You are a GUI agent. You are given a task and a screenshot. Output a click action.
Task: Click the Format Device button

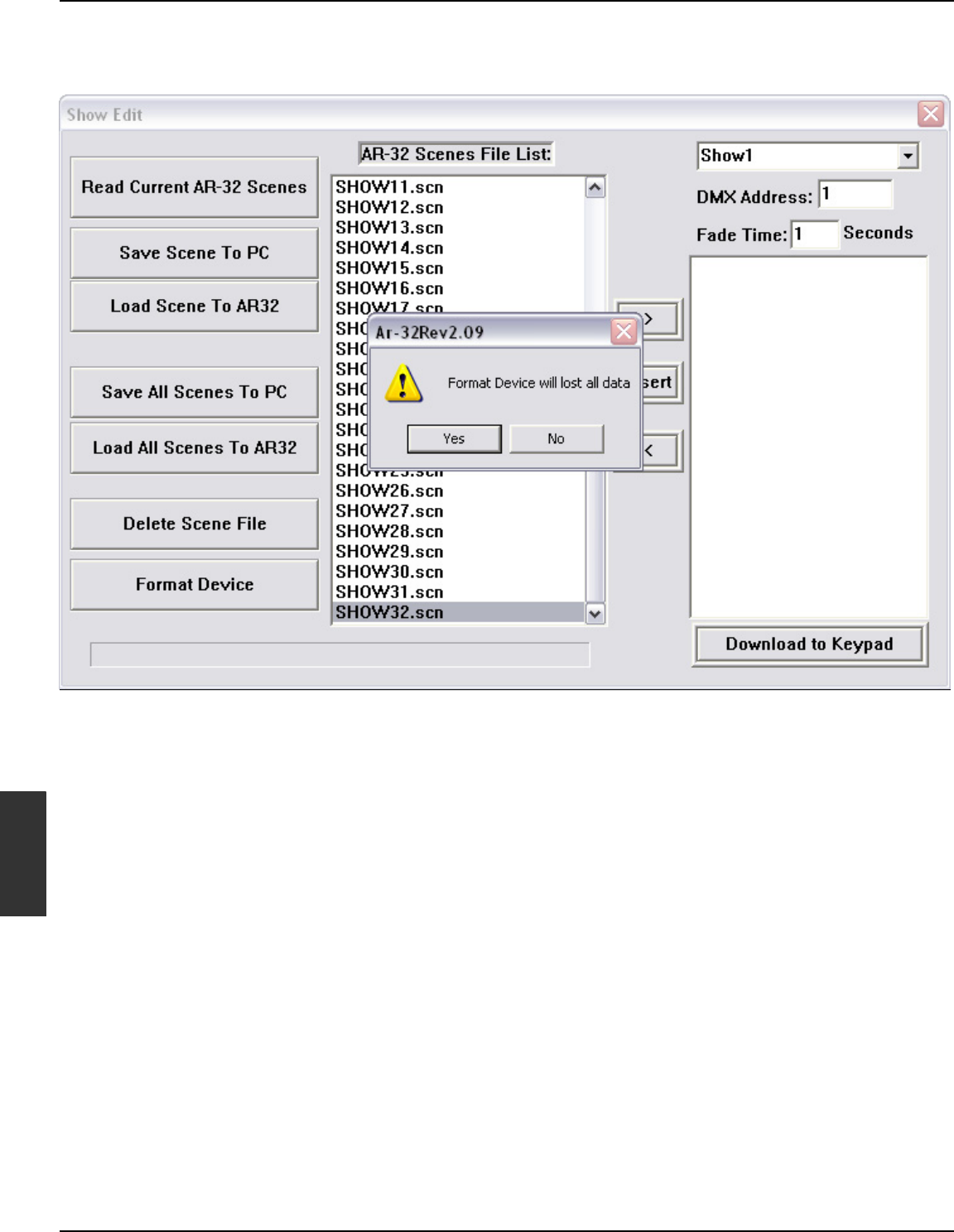(x=195, y=584)
